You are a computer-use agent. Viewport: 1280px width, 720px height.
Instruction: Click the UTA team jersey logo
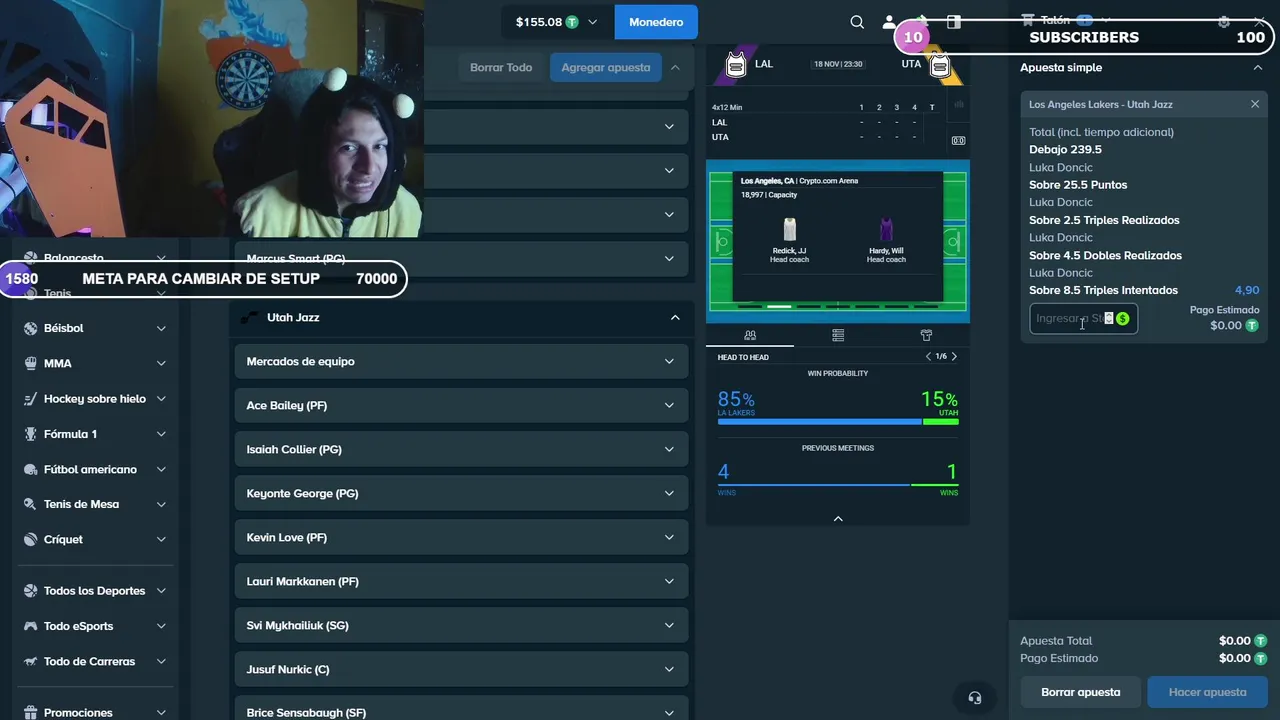(x=939, y=65)
